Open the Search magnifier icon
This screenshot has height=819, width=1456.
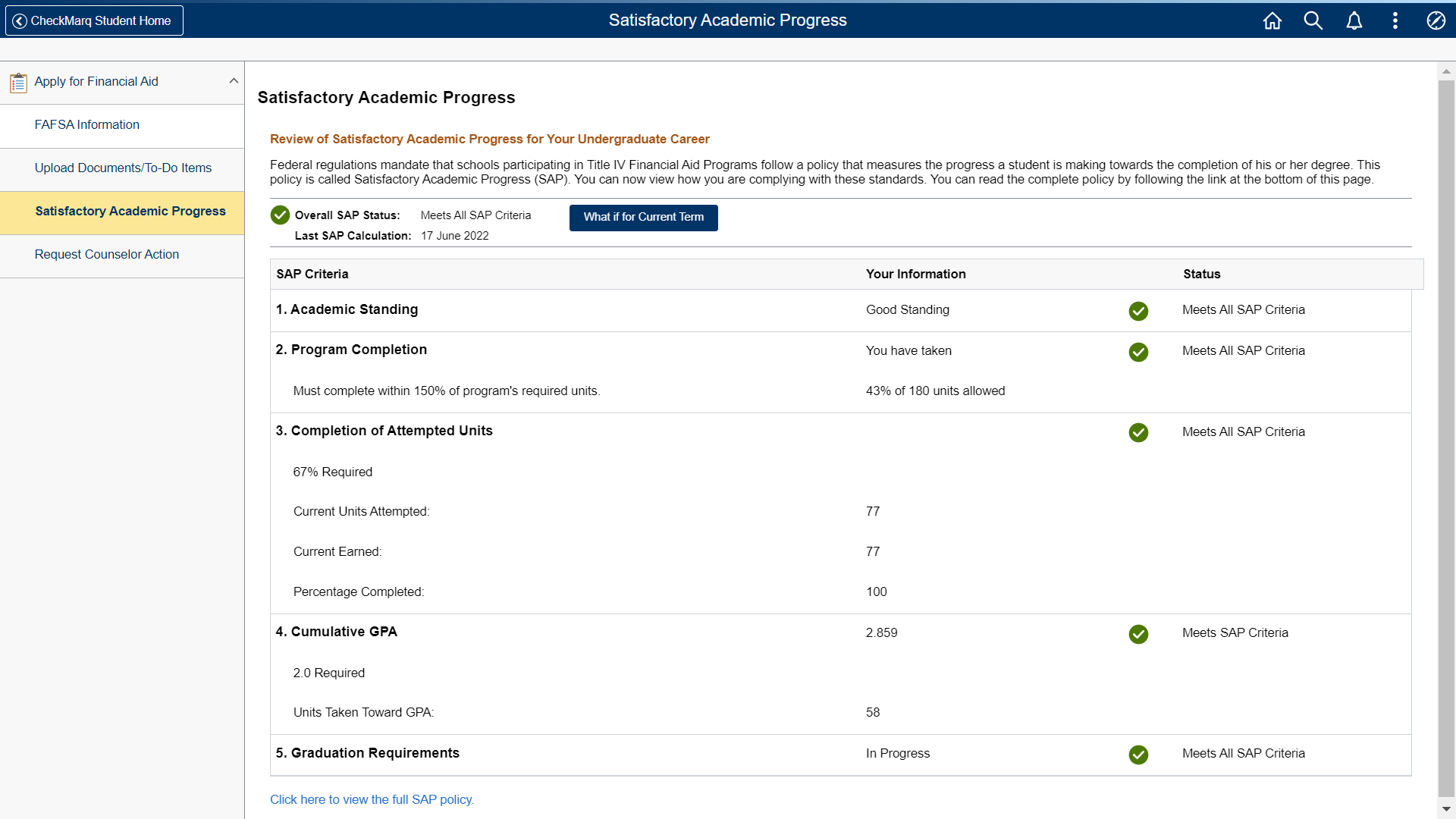tap(1313, 20)
